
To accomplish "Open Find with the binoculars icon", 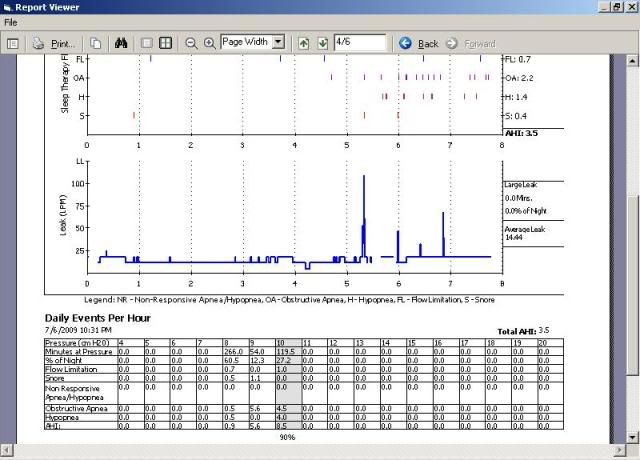I will point(121,43).
